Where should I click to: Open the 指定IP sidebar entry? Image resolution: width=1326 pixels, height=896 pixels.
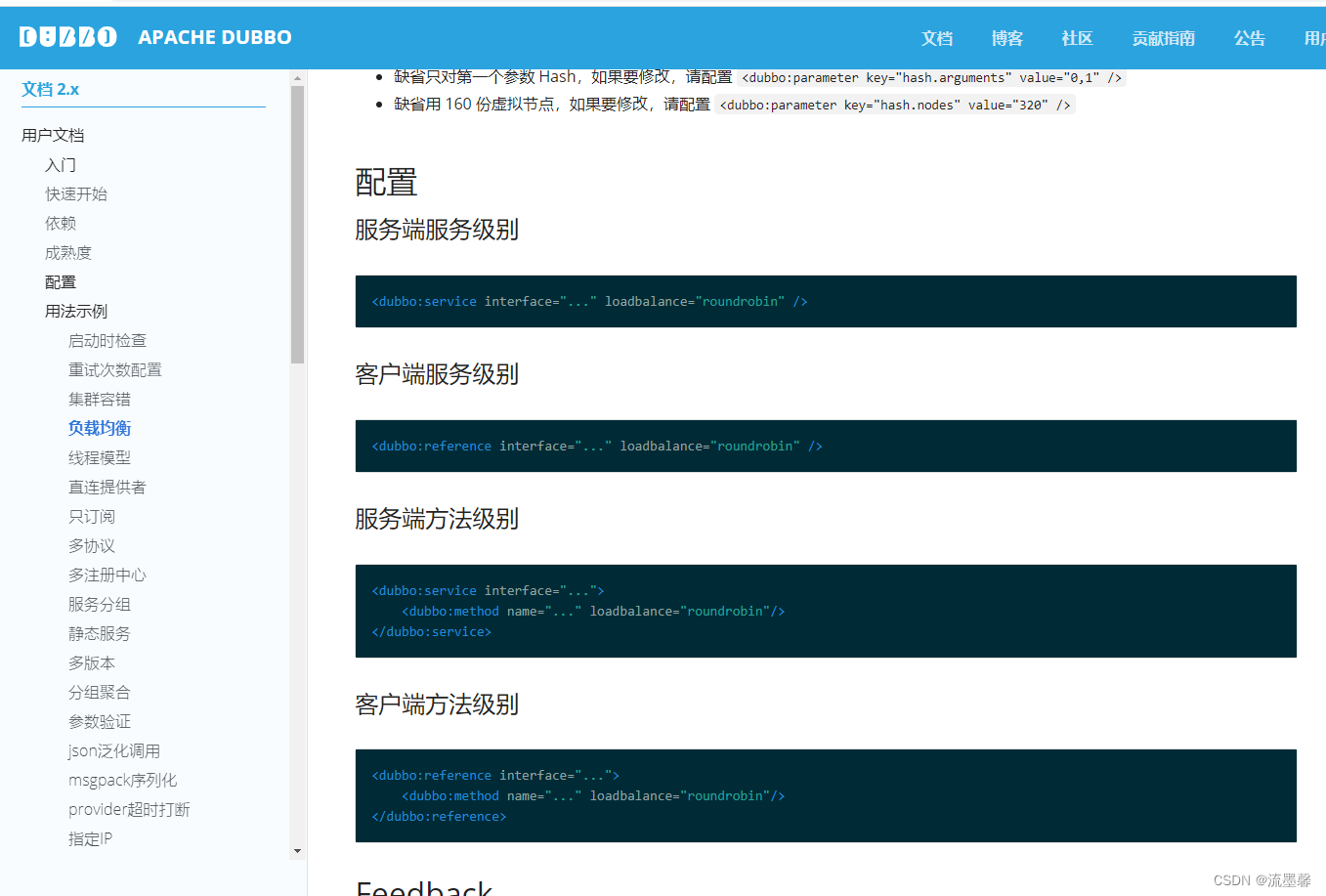89,838
